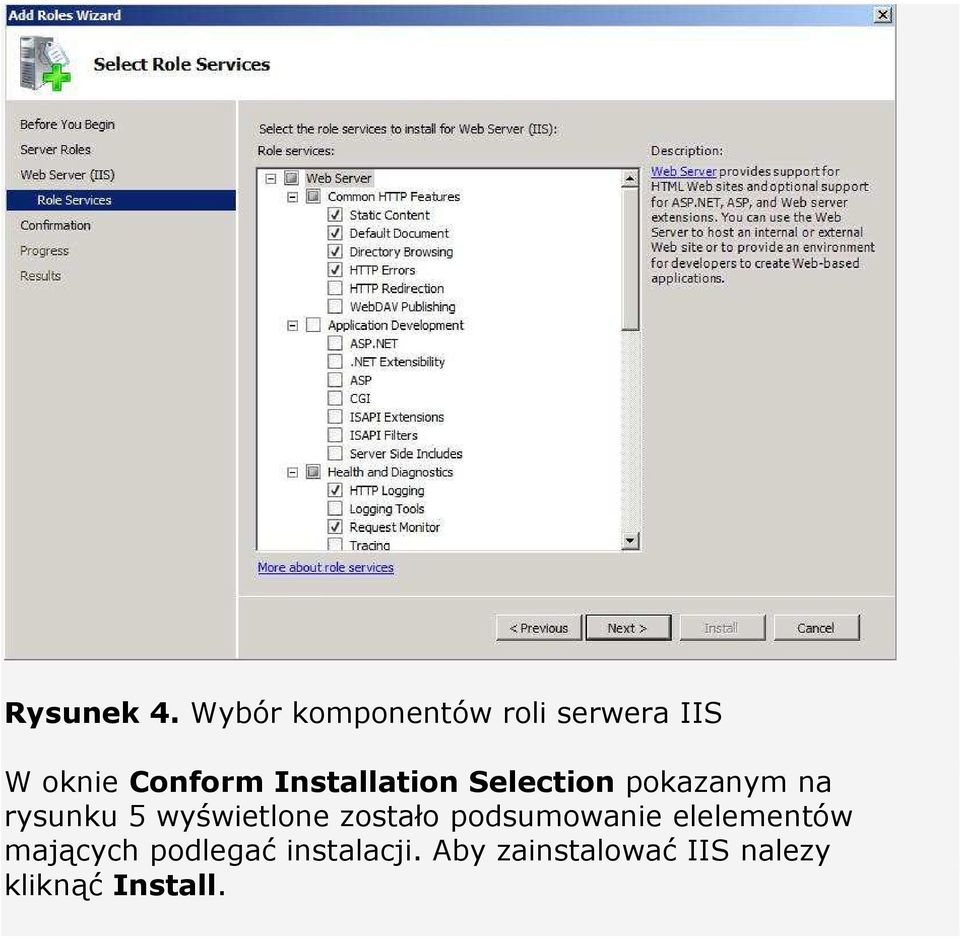Click the Add Roles Wizard server icon
Image resolution: width=960 pixels, height=939 pixels.
point(45,63)
